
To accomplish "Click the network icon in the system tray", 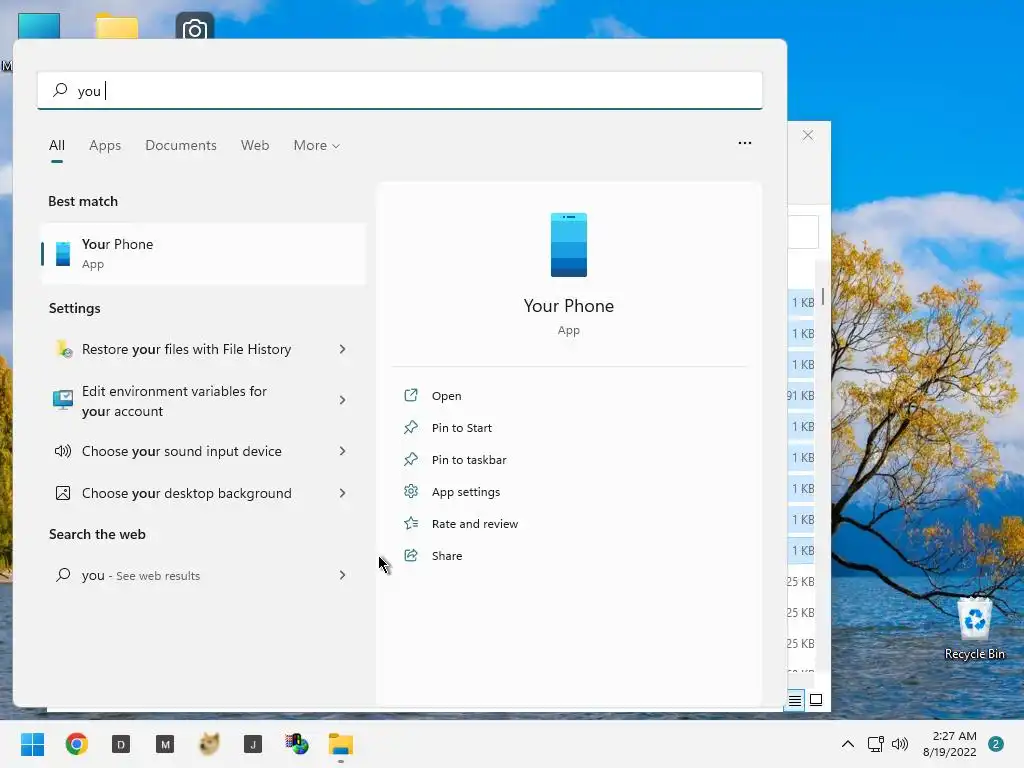I will click(876, 744).
